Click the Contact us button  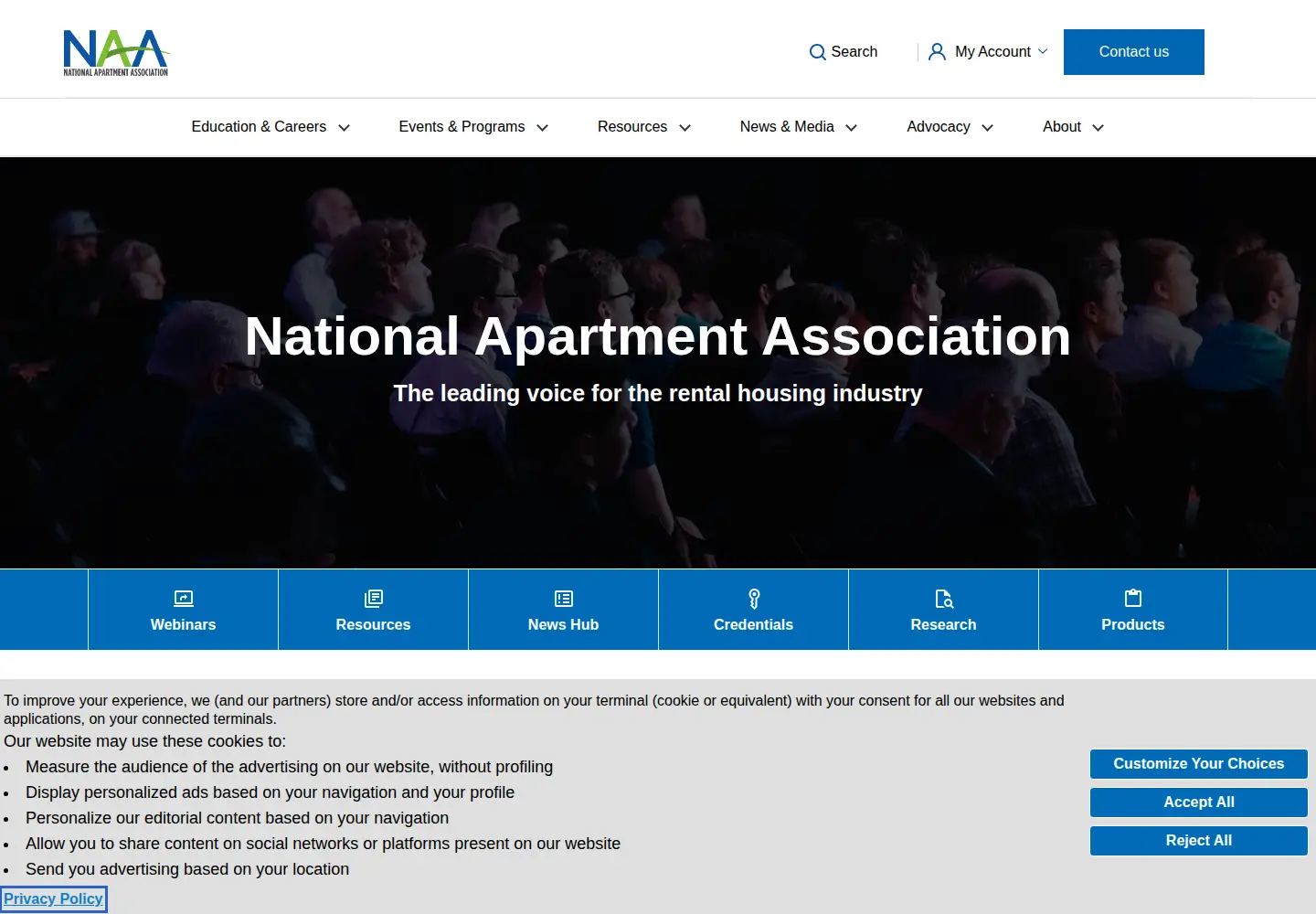click(1134, 52)
